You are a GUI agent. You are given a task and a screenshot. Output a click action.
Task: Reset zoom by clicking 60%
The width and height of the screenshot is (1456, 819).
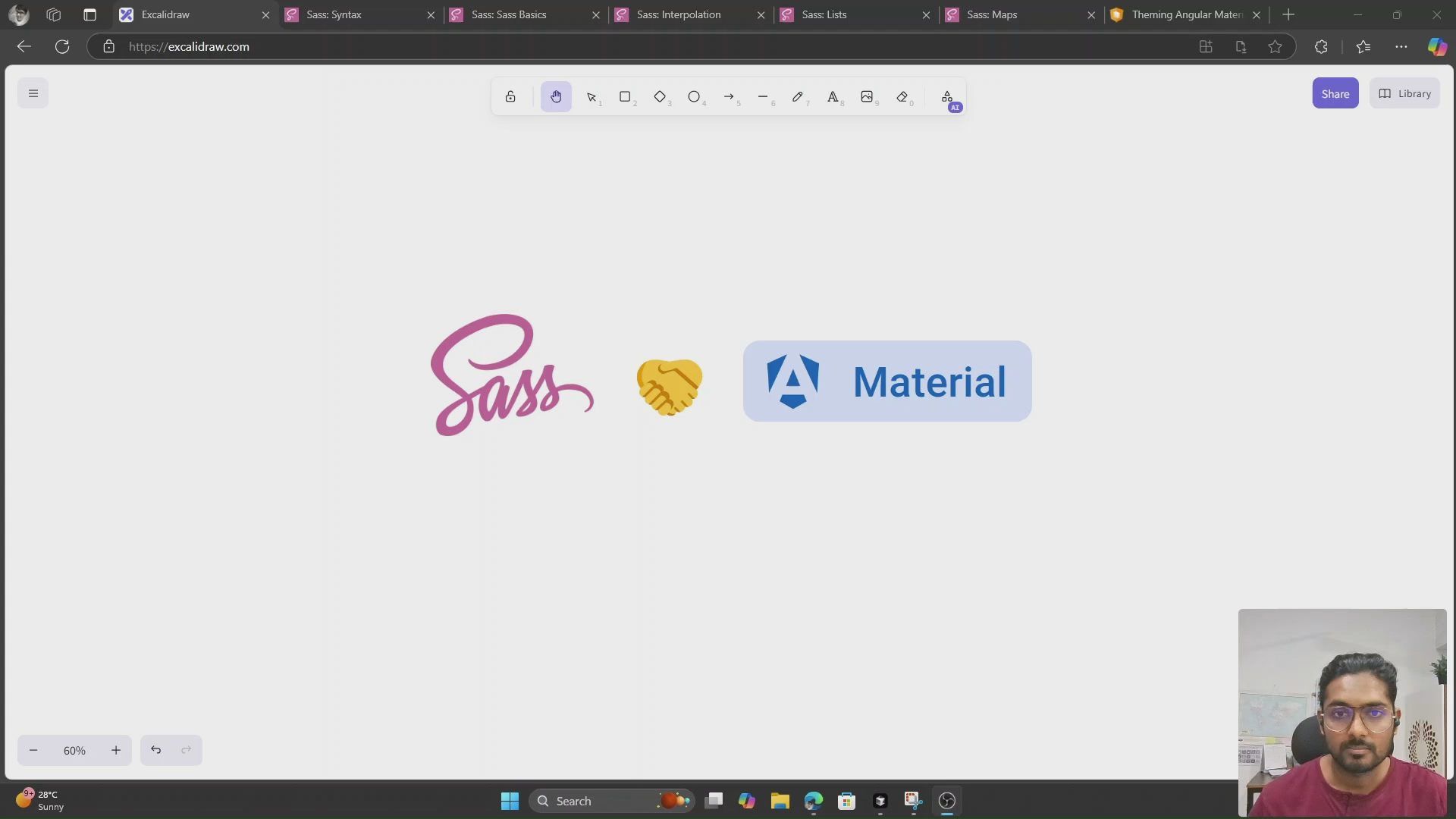tap(74, 751)
